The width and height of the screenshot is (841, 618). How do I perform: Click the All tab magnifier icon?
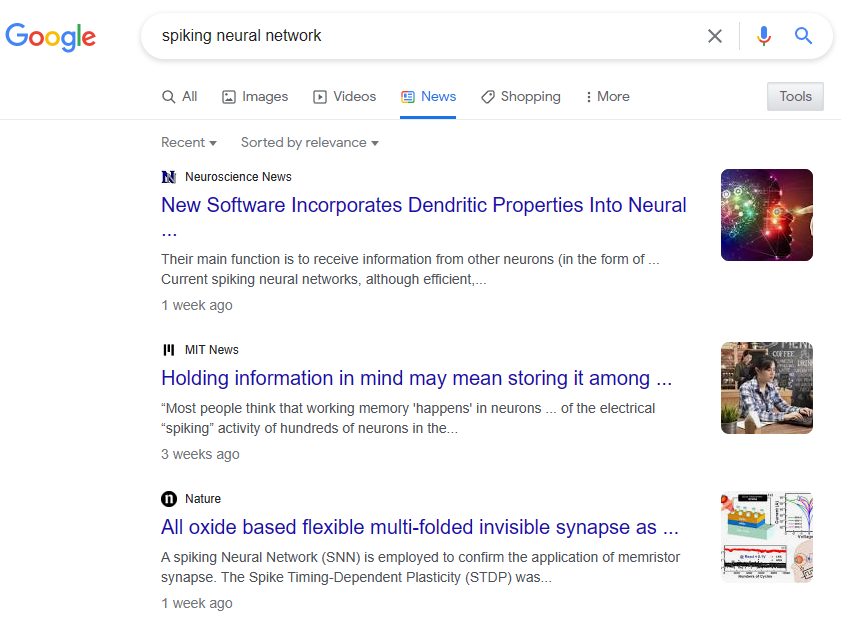168,97
